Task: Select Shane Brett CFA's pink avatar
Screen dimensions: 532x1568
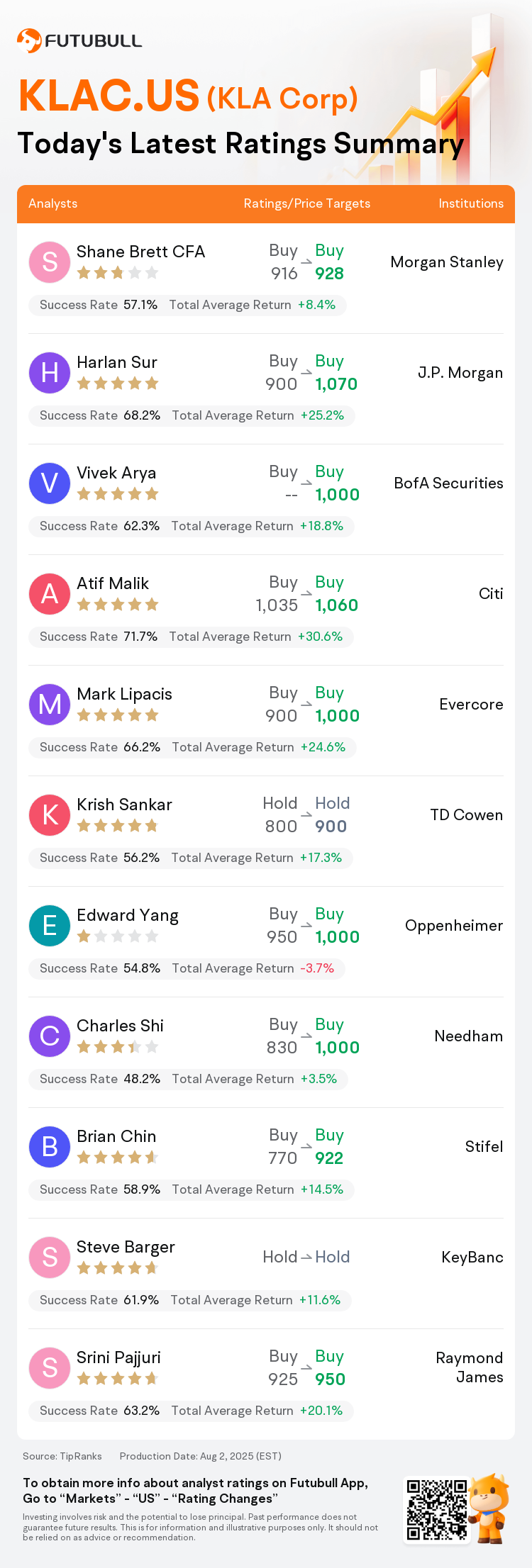Action: (x=50, y=262)
